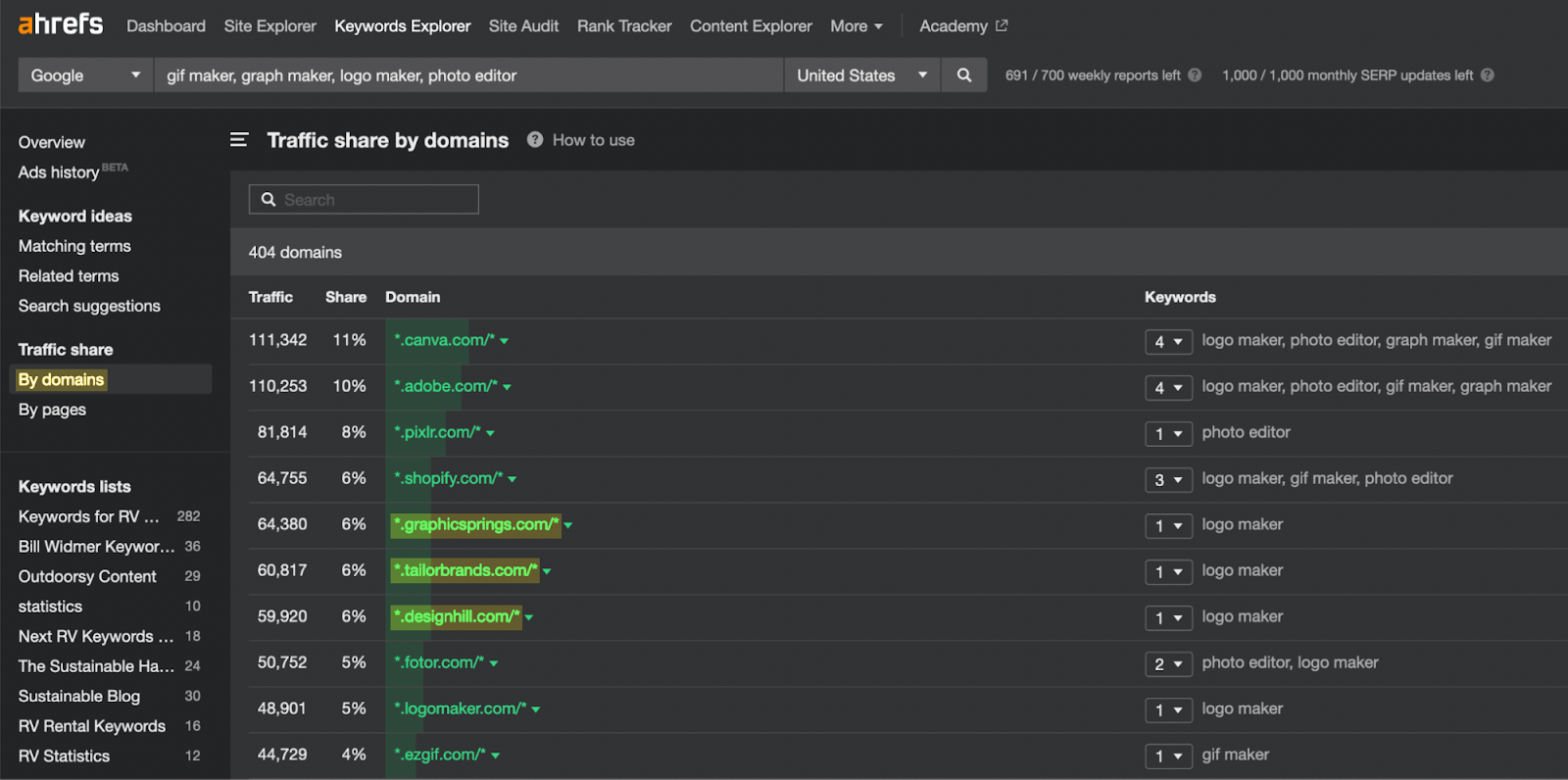Open Rank Tracker from top navigation
Screen dimensions: 1568x780
tap(624, 26)
